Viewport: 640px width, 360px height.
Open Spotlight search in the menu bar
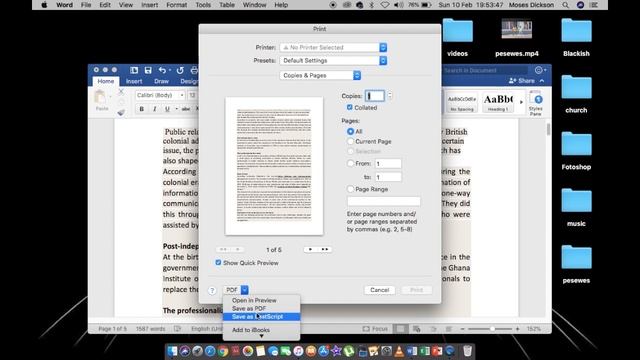(565, 5)
